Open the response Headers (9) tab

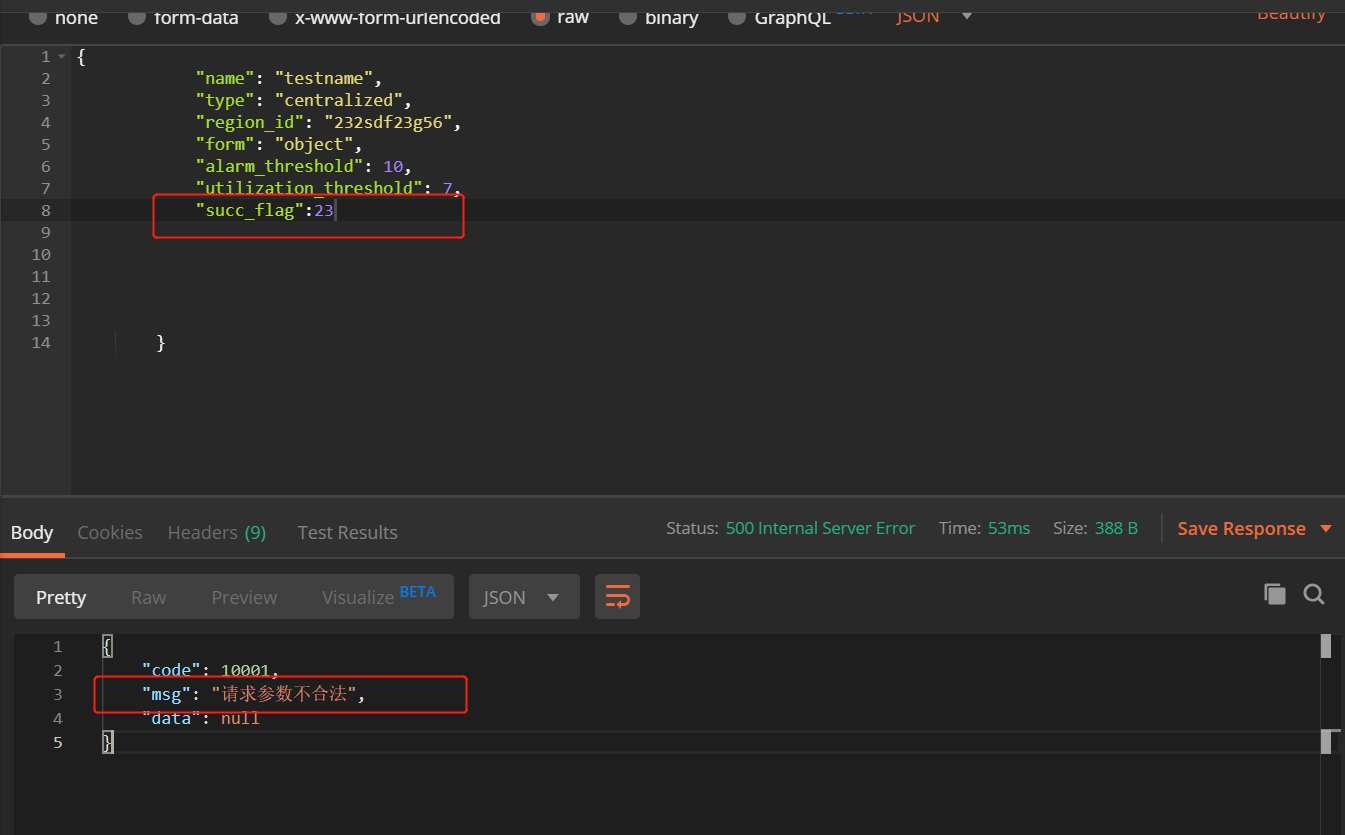pos(217,532)
